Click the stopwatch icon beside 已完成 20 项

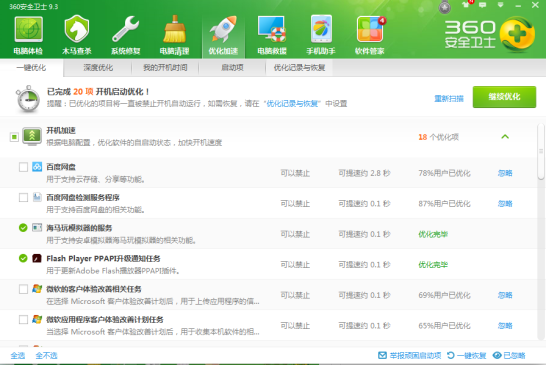(28, 99)
